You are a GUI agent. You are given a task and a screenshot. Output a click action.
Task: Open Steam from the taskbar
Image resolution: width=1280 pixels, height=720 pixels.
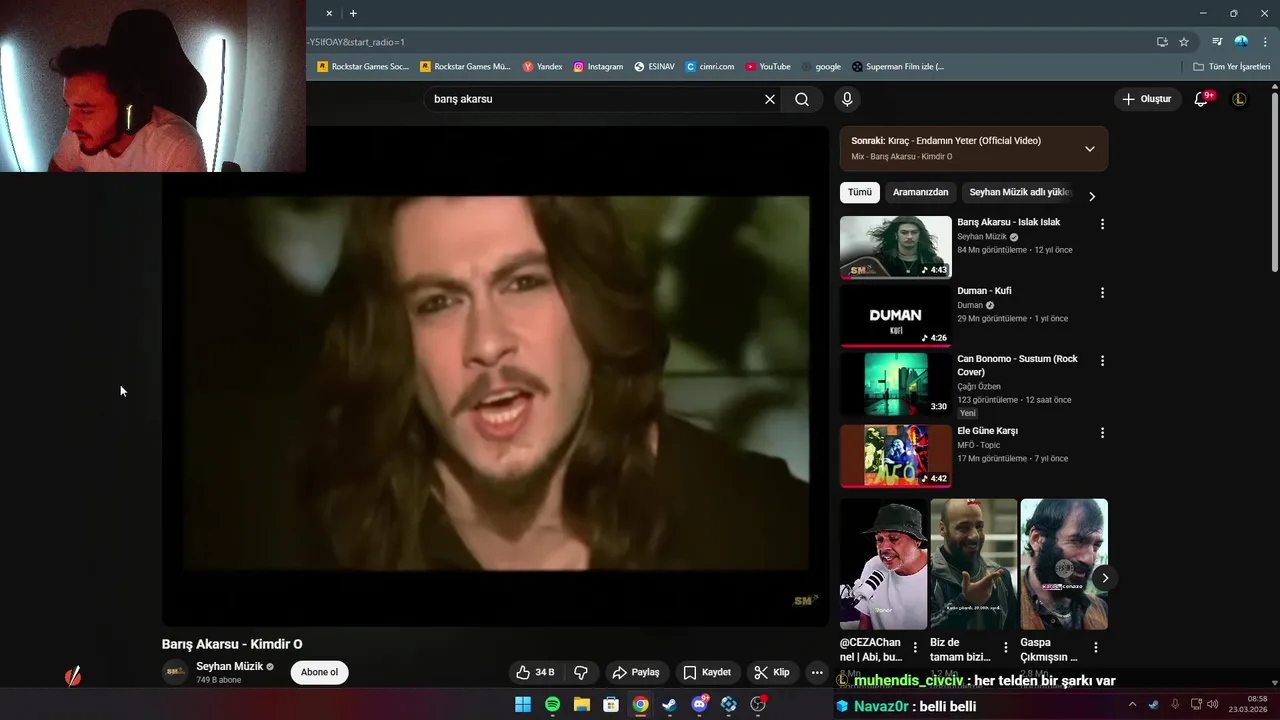[669, 705]
